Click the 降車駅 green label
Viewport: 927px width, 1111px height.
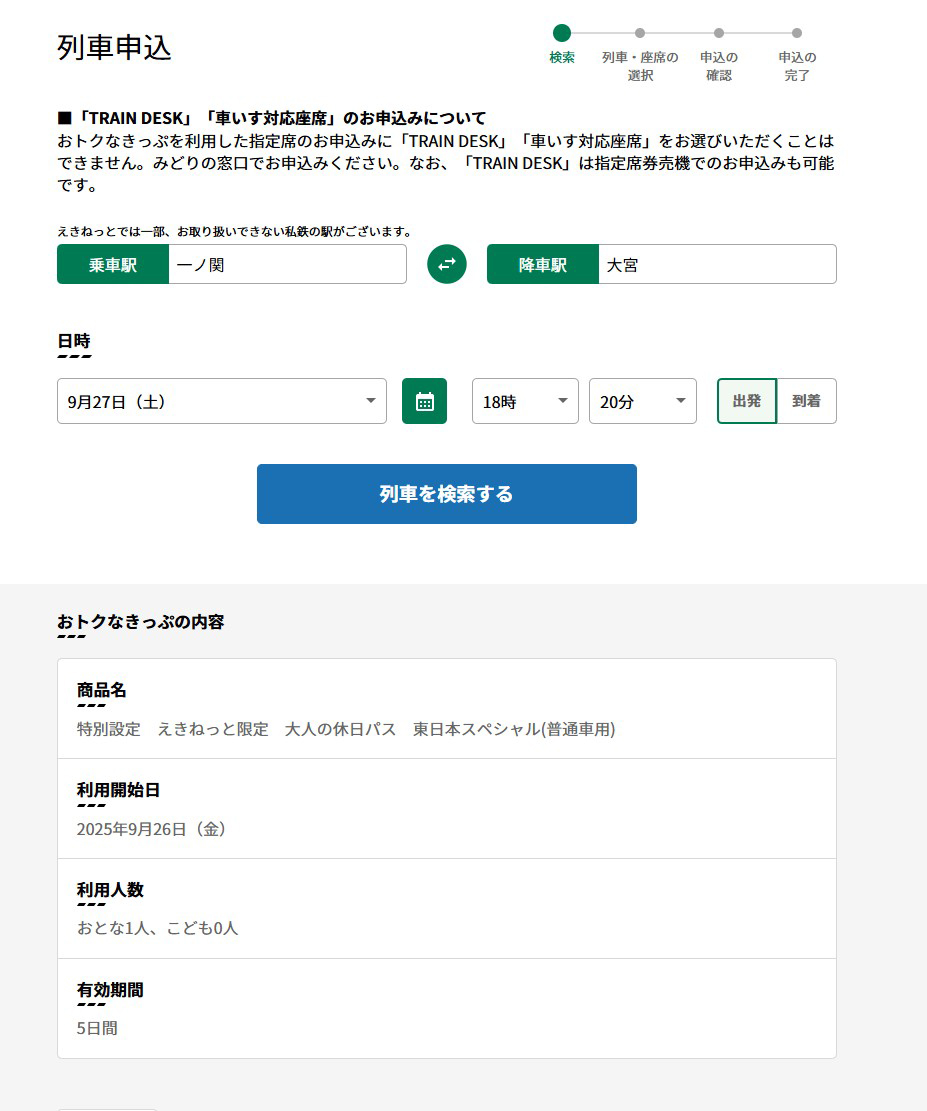[543, 264]
